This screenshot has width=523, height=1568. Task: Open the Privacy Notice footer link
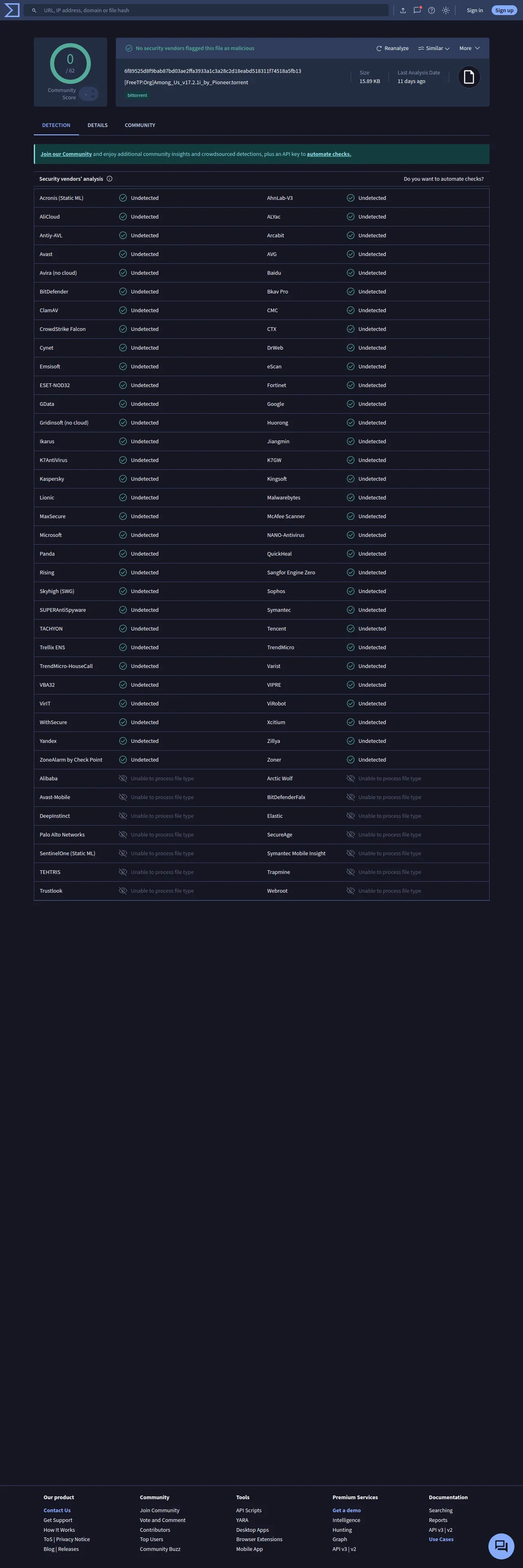73,1540
